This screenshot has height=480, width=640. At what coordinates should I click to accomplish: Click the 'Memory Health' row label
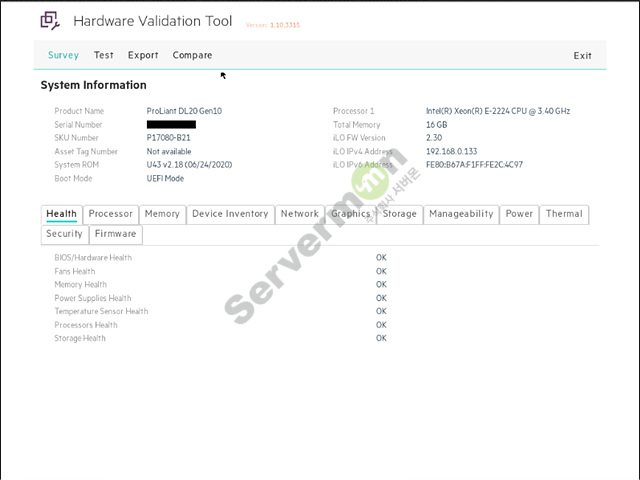click(80, 284)
